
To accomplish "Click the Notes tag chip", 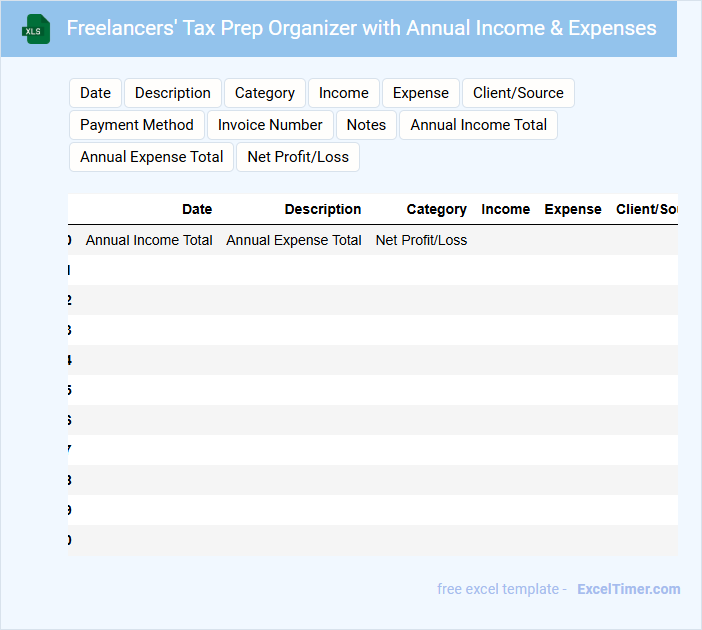I will click(366, 125).
